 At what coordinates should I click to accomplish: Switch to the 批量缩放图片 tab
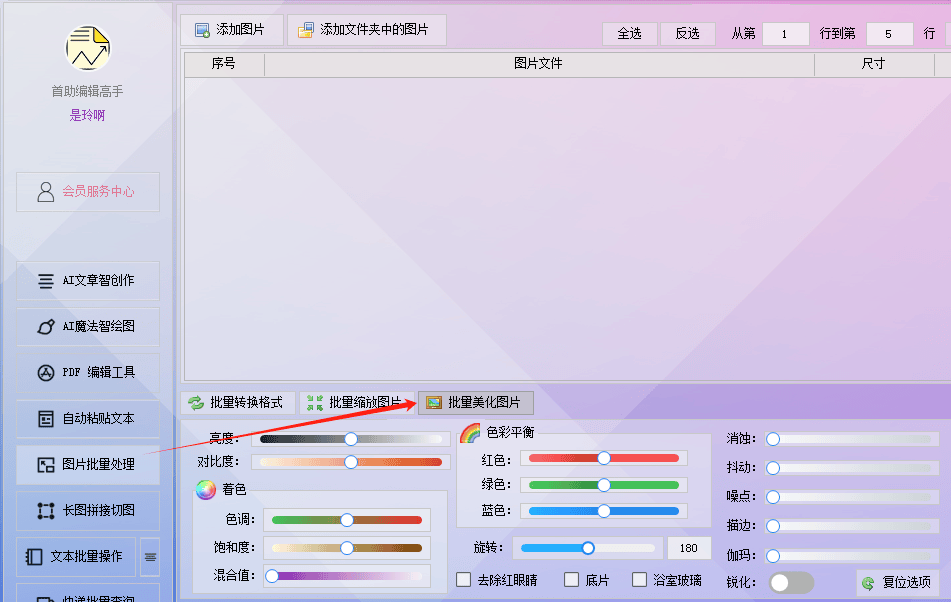coord(357,403)
